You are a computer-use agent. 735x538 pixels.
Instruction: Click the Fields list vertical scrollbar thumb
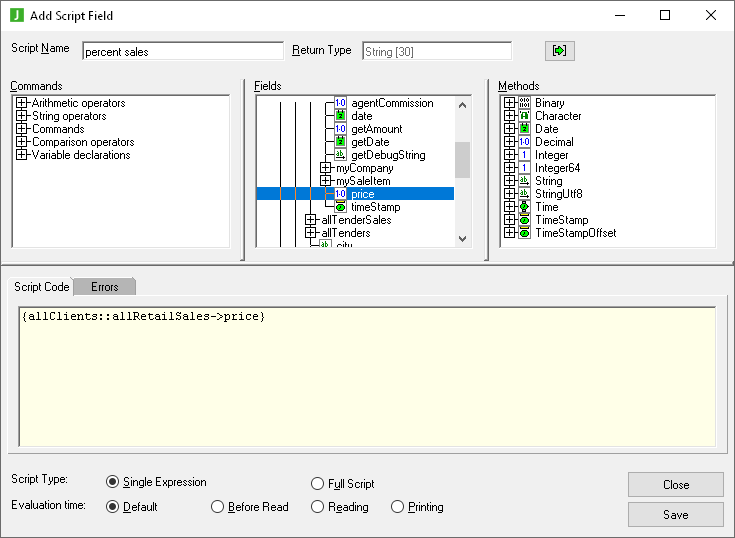point(462,160)
